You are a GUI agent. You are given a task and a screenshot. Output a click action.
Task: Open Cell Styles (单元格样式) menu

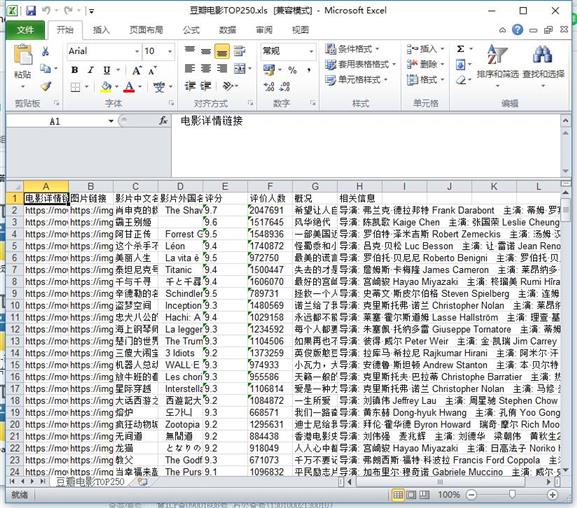pyautogui.click(x=356, y=80)
